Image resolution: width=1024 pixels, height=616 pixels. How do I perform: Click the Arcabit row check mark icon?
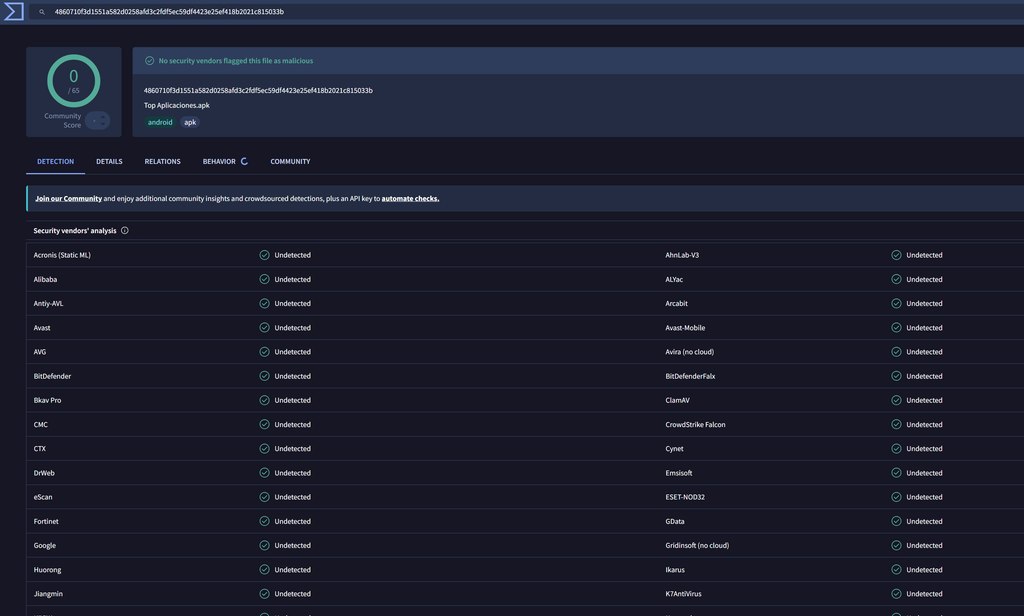tap(897, 304)
